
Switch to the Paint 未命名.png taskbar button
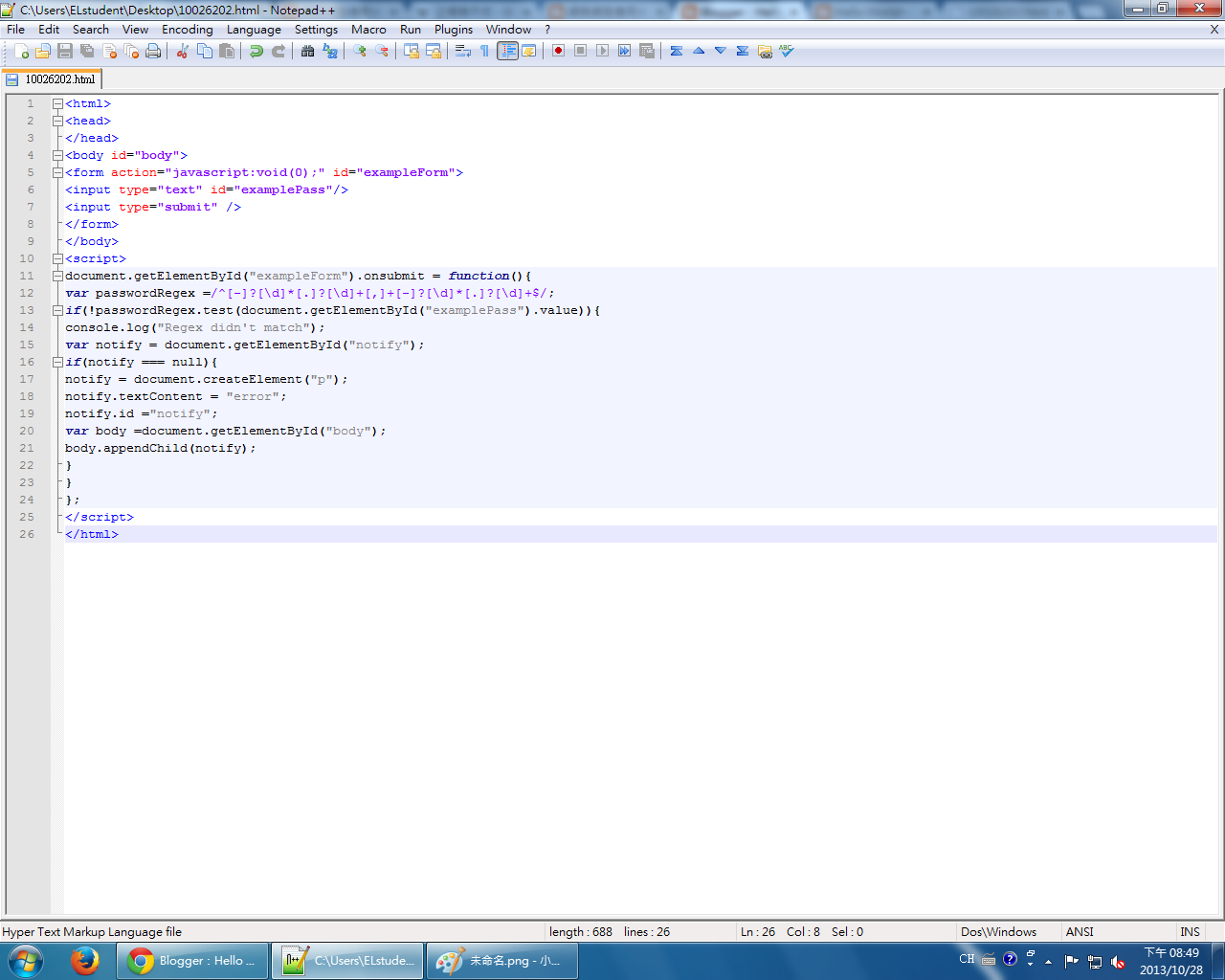click(502, 961)
